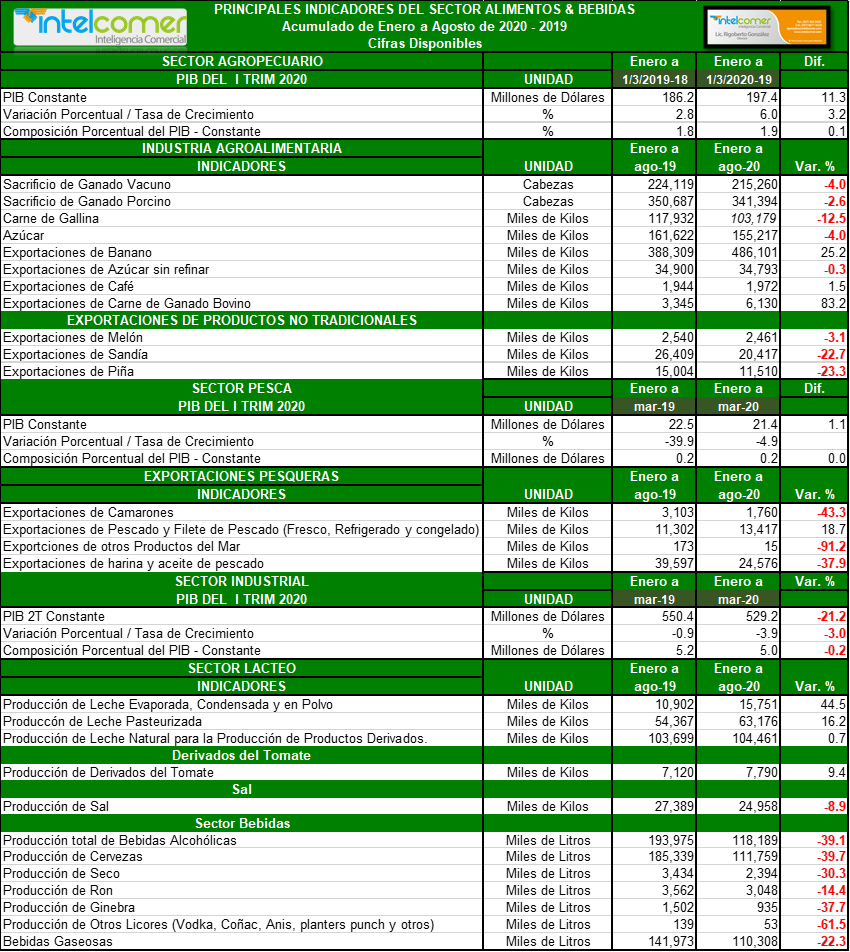Select the 'SECTOR AGROPECUARIO' header cell
The width and height of the screenshot is (850, 952).
242,61
